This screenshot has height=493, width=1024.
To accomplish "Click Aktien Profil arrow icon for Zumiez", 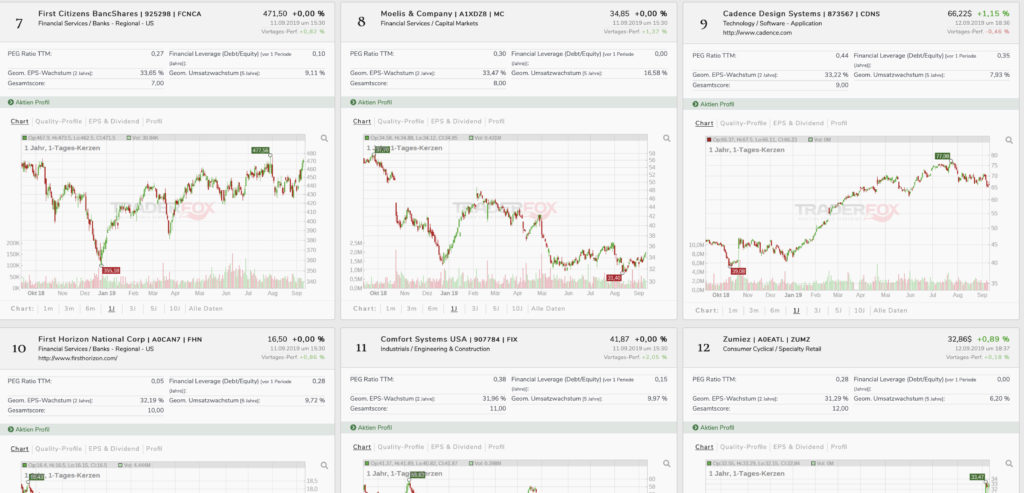I will click(x=696, y=428).
